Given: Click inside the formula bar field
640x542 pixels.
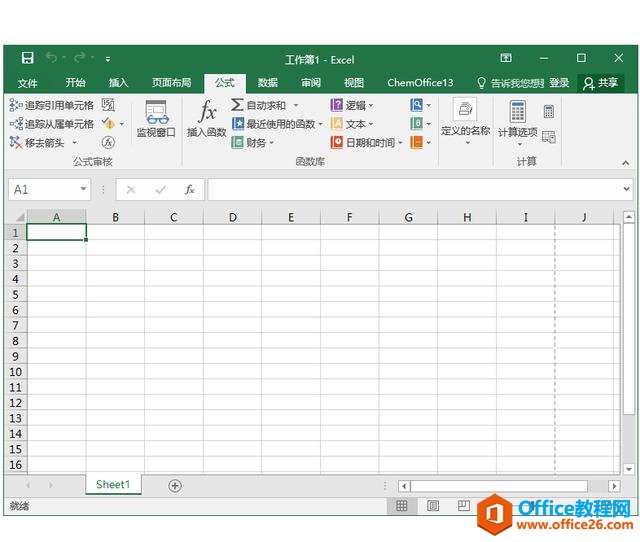Looking at the screenshot, I should [414, 189].
